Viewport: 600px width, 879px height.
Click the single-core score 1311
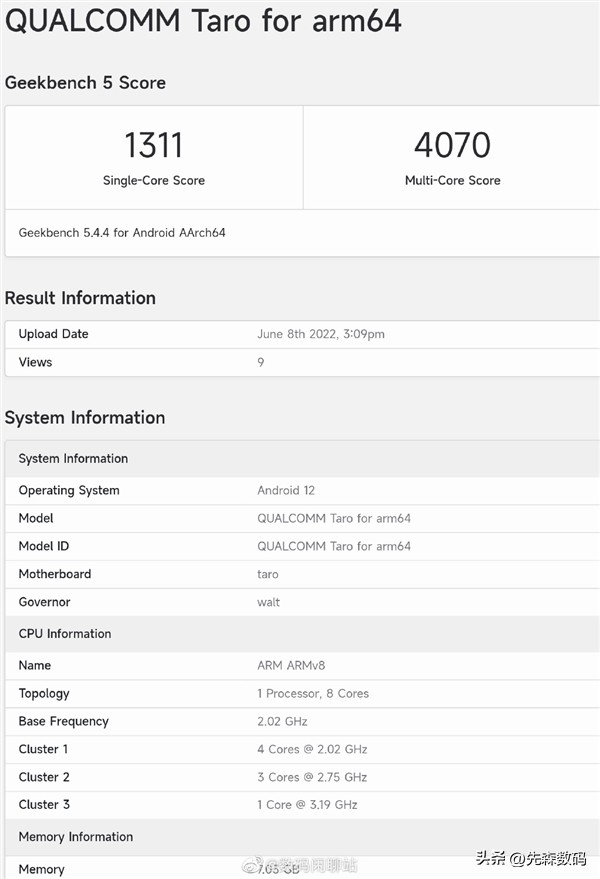click(153, 146)
